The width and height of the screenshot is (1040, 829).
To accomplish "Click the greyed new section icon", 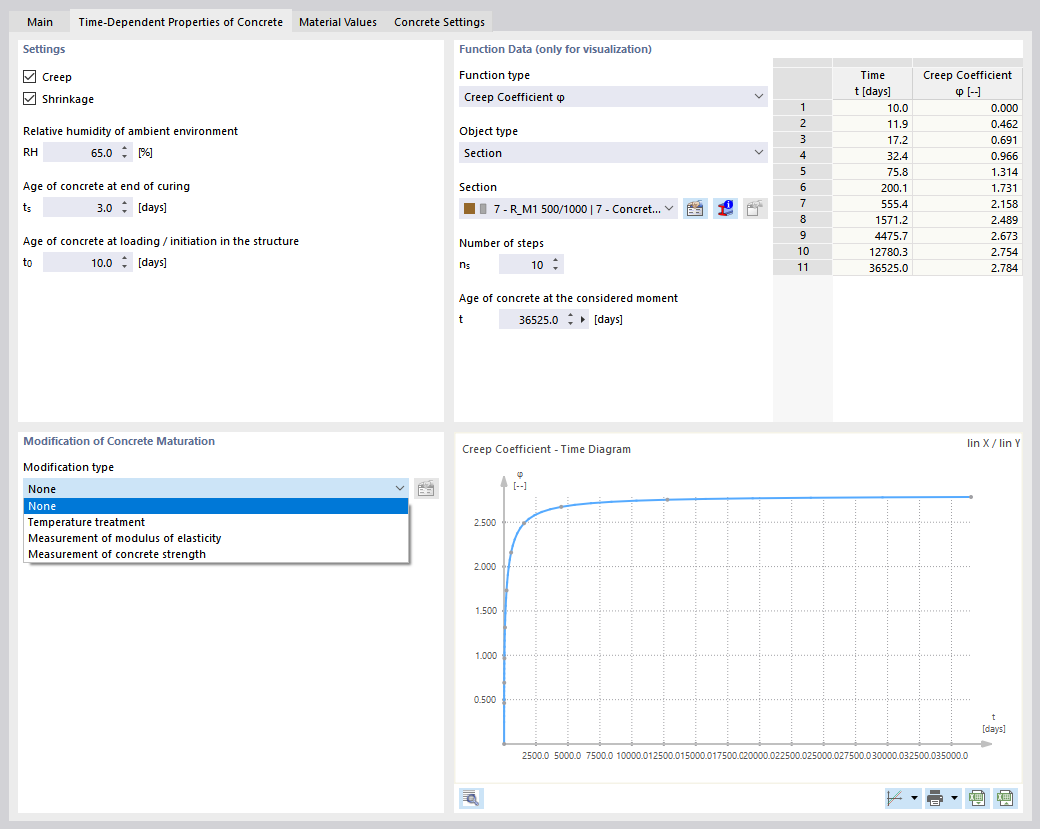I will [x=755, y=209].
